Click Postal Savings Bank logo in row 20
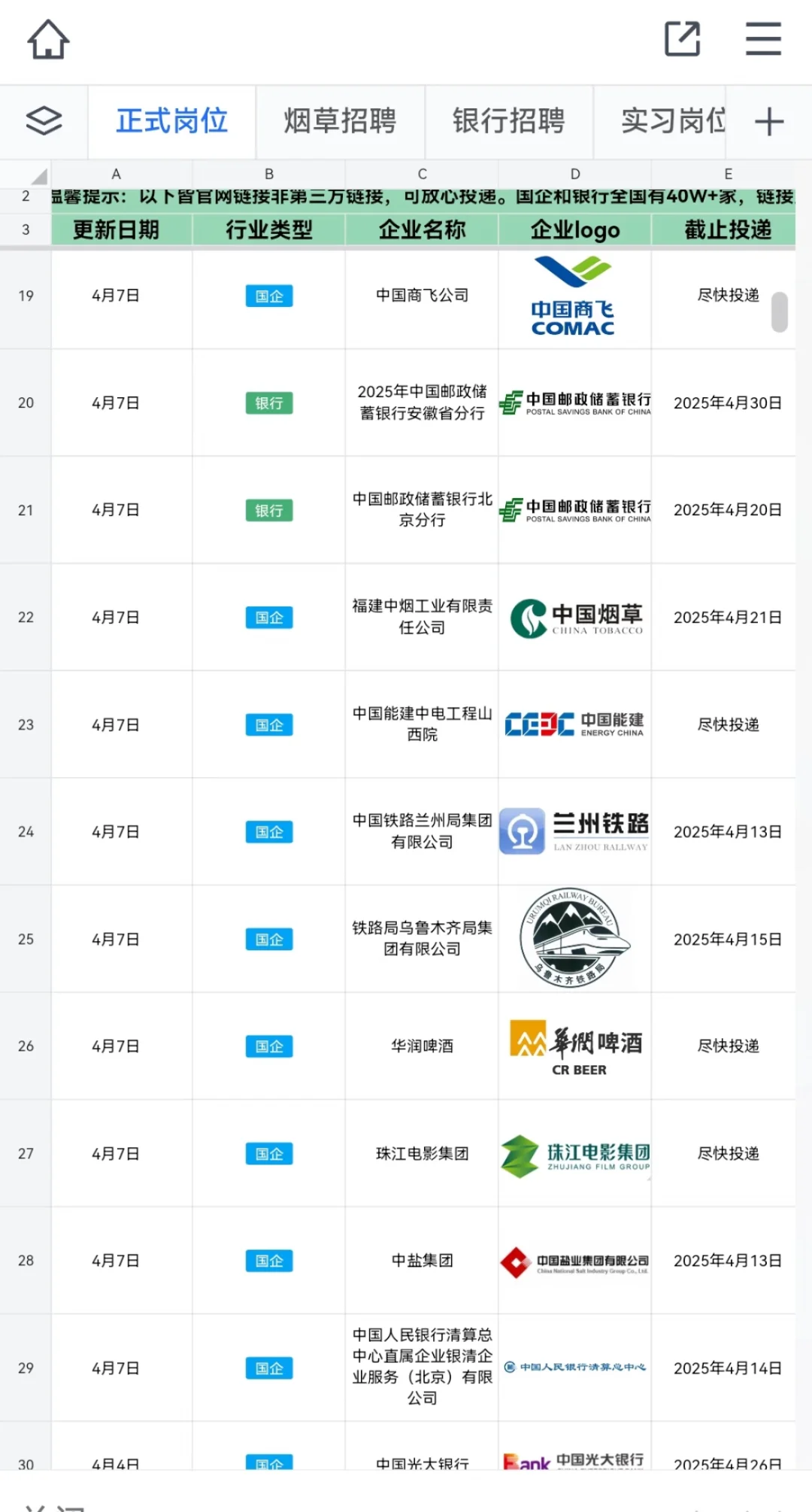The image size is (812, 1512). [x=575, y=403]
